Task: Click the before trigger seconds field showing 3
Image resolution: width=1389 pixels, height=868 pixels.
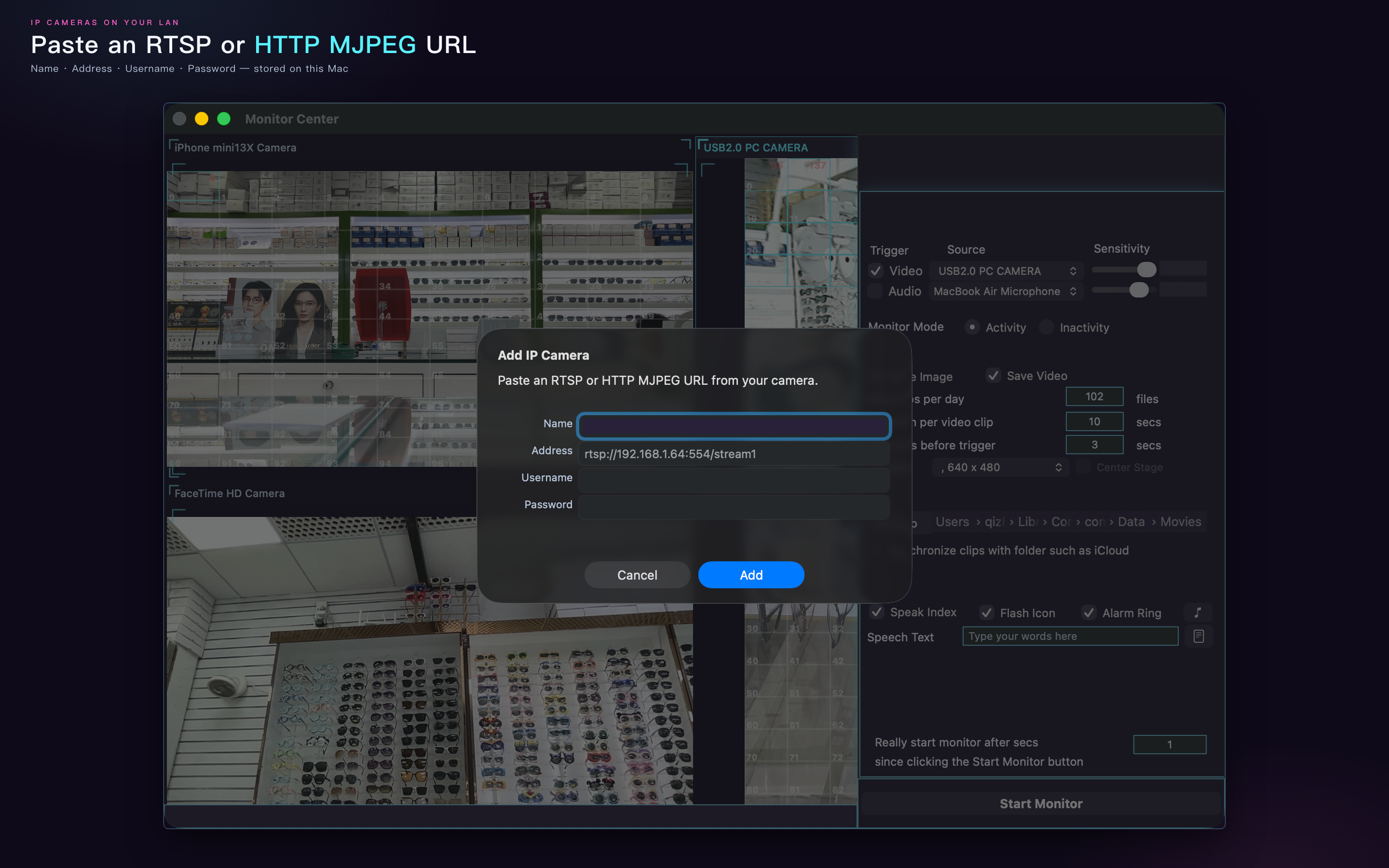Action: [x=1094, y=445]
